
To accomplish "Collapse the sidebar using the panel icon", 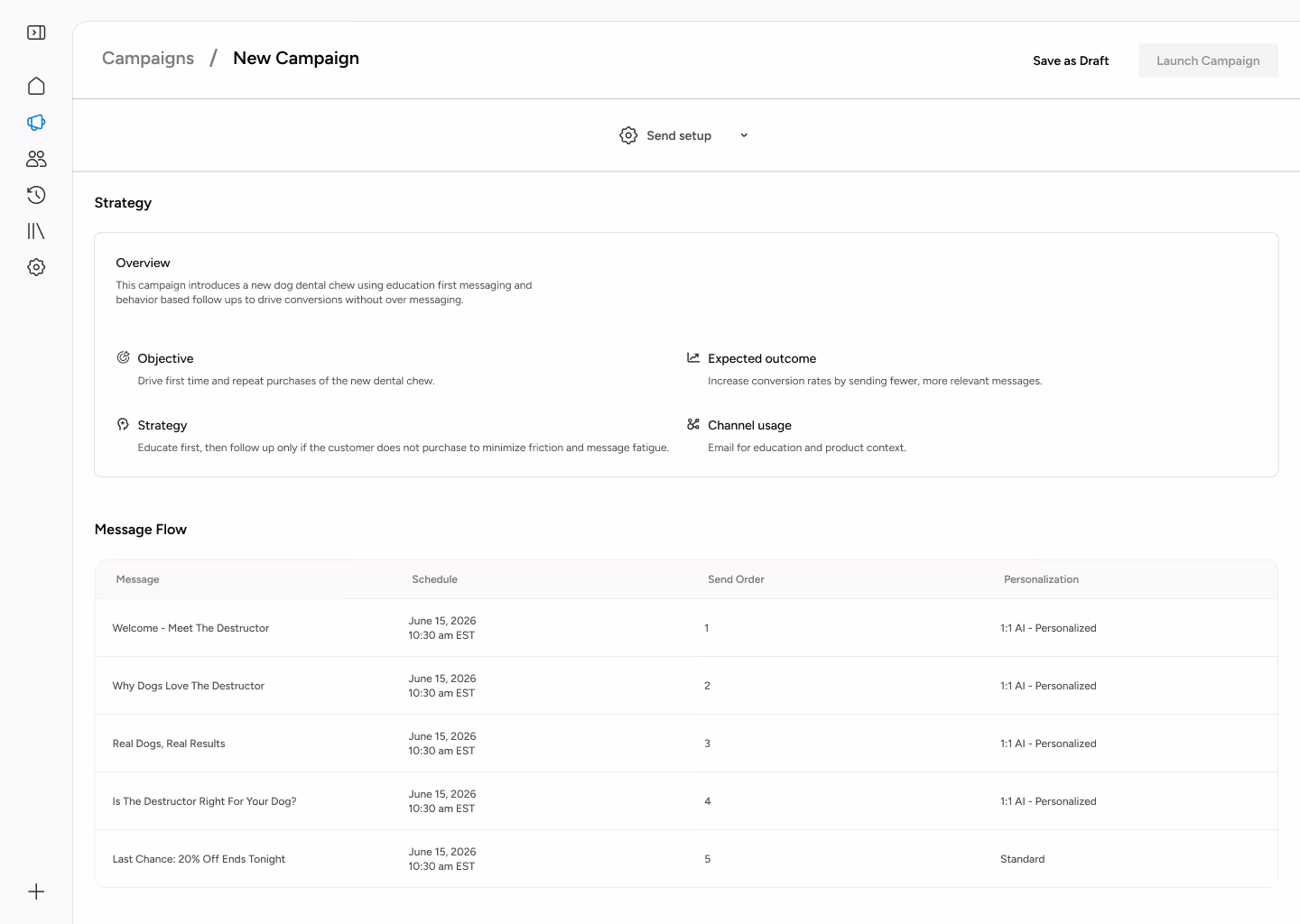I will click(36, 32).
